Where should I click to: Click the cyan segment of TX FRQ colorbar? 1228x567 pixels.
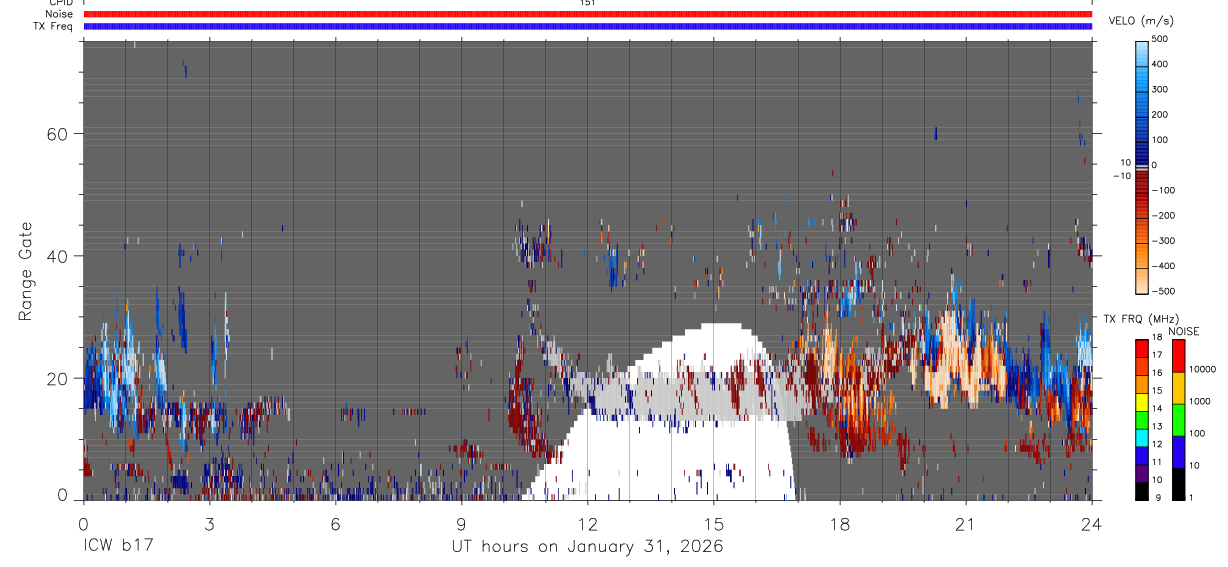click(1142, 437)
